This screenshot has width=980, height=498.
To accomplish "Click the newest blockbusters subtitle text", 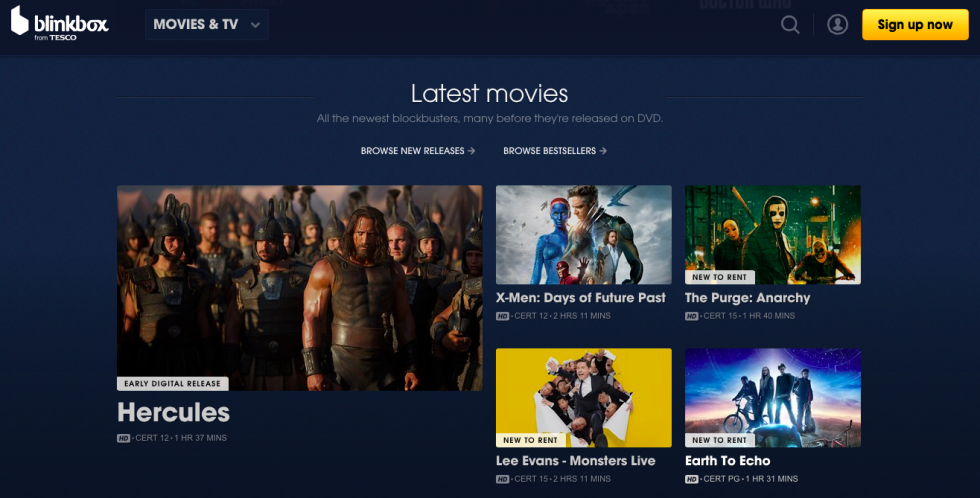I will 489,118.
